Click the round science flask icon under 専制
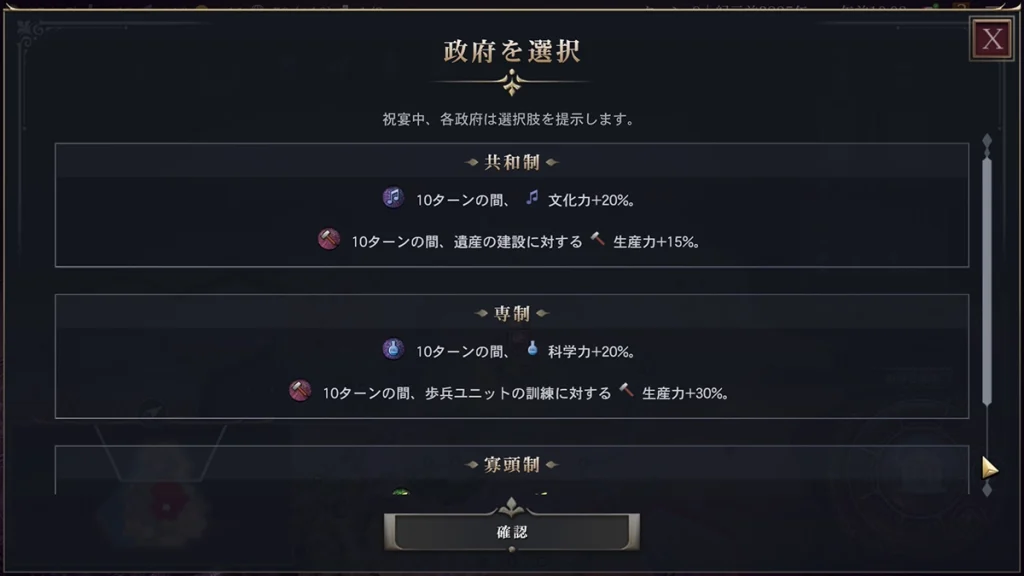 pyautogui.click(x=393, y=349)
